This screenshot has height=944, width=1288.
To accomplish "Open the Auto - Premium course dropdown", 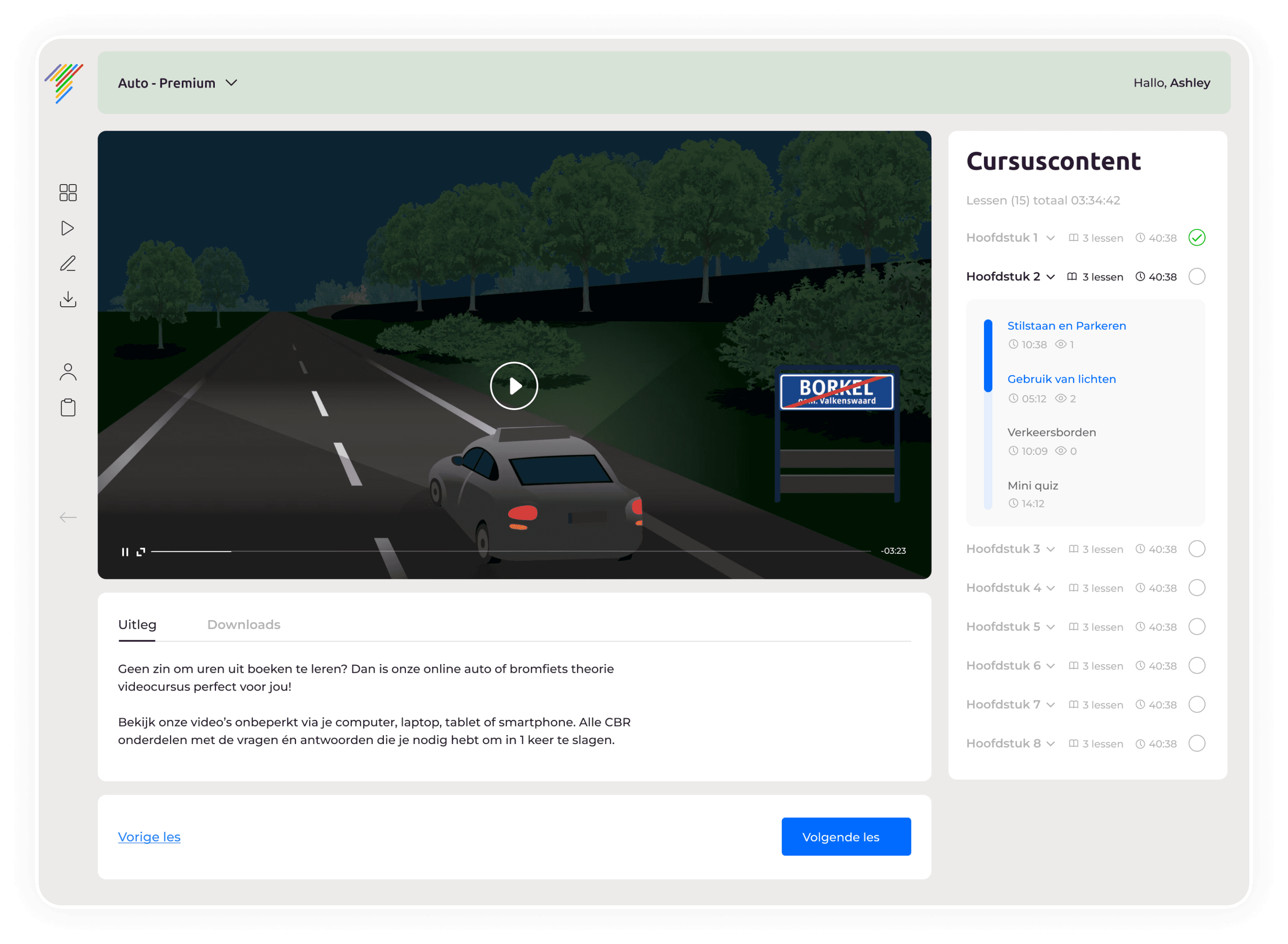I will 177,84.
